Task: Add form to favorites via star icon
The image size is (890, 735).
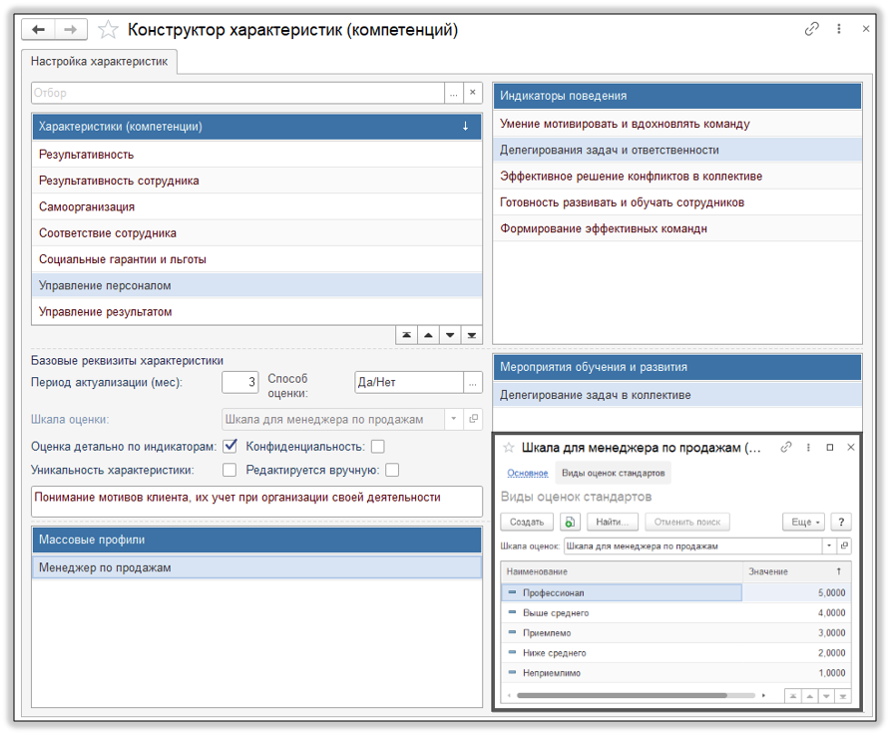Action: click(108, 30)
